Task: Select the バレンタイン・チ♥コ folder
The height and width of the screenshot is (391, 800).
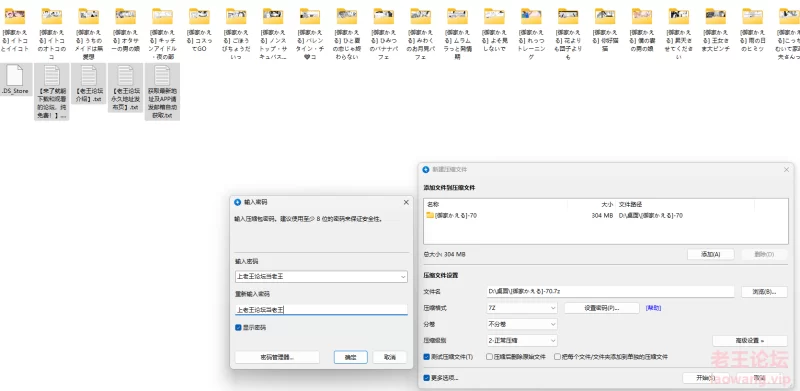Action: tap(310, 33)
